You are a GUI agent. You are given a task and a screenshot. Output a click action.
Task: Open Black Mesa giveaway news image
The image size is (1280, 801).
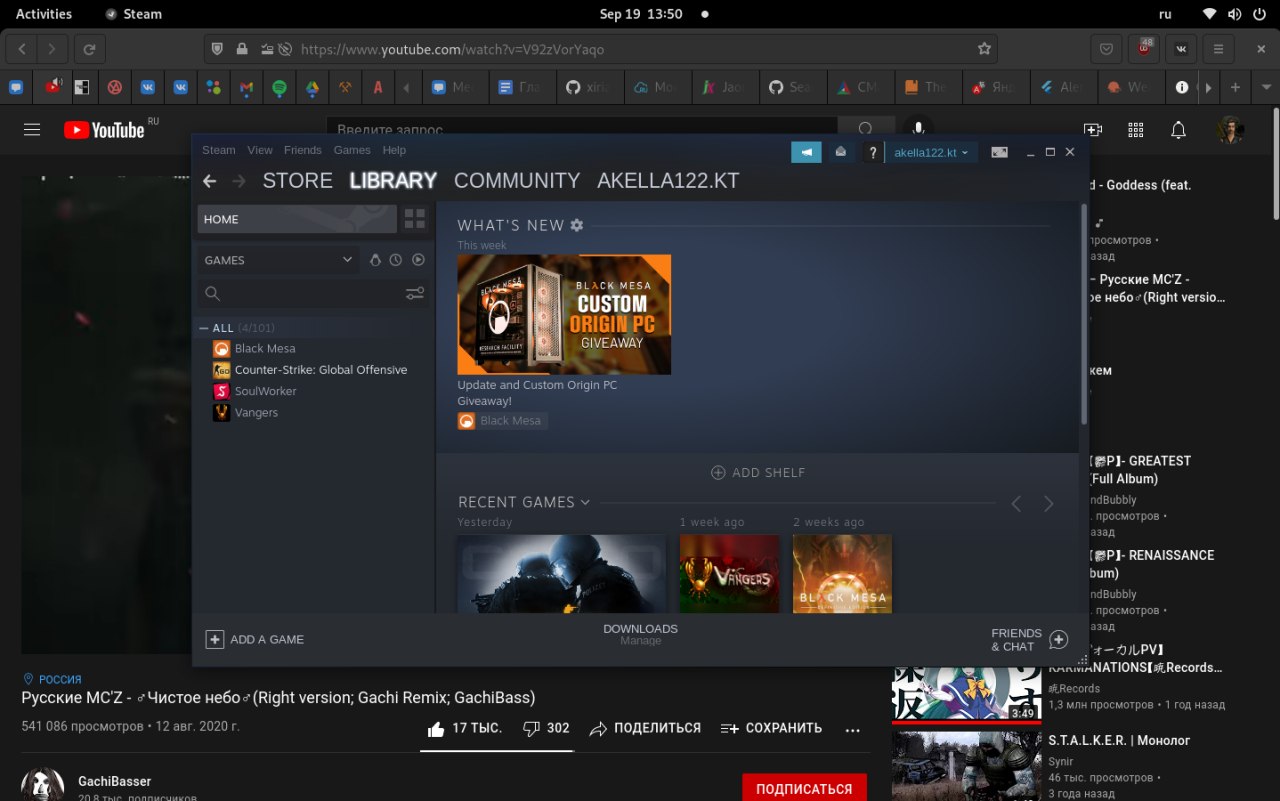564,314
